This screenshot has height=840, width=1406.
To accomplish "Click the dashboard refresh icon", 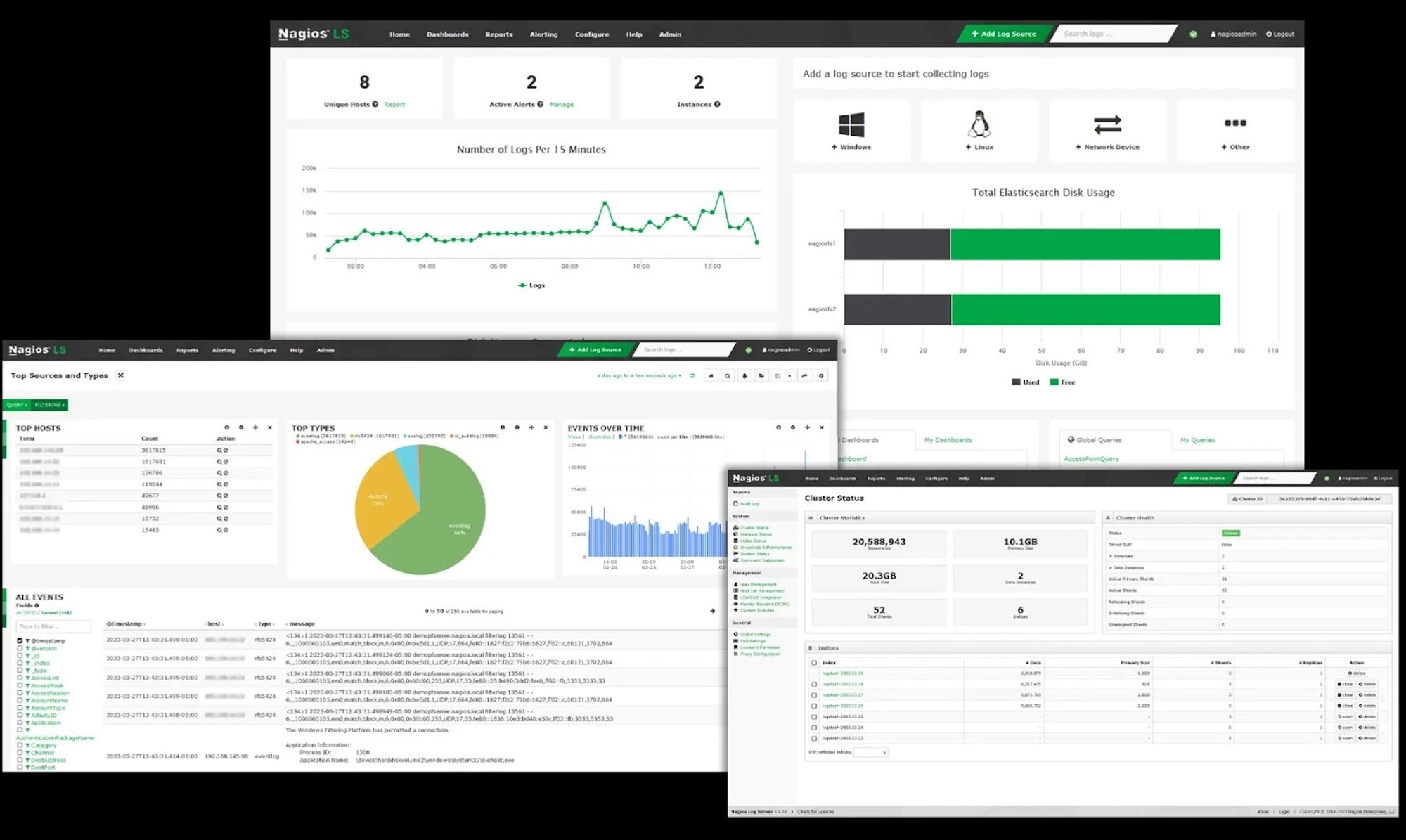I will click(x=692, y=376).
